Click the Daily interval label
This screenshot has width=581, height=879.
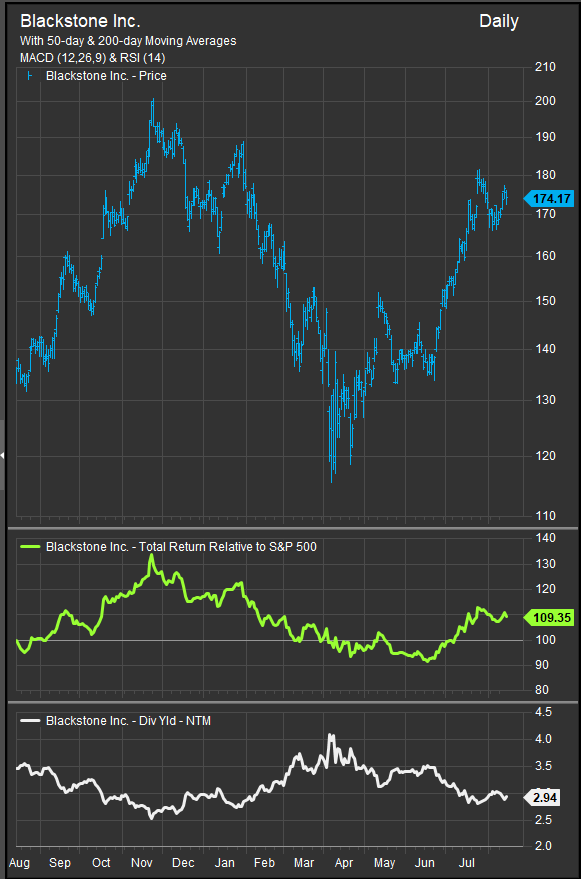point(499,22)
